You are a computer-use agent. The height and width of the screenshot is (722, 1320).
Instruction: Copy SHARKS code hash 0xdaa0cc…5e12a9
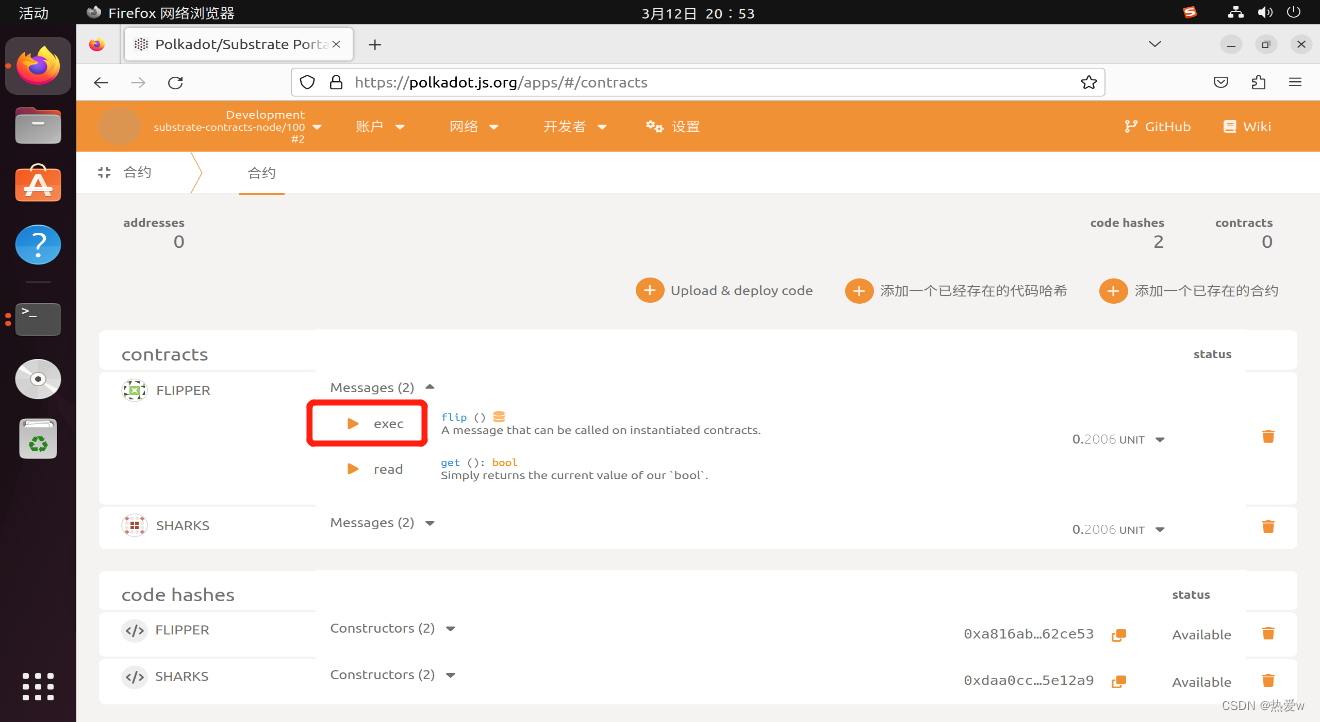[x=1119, y=681]
